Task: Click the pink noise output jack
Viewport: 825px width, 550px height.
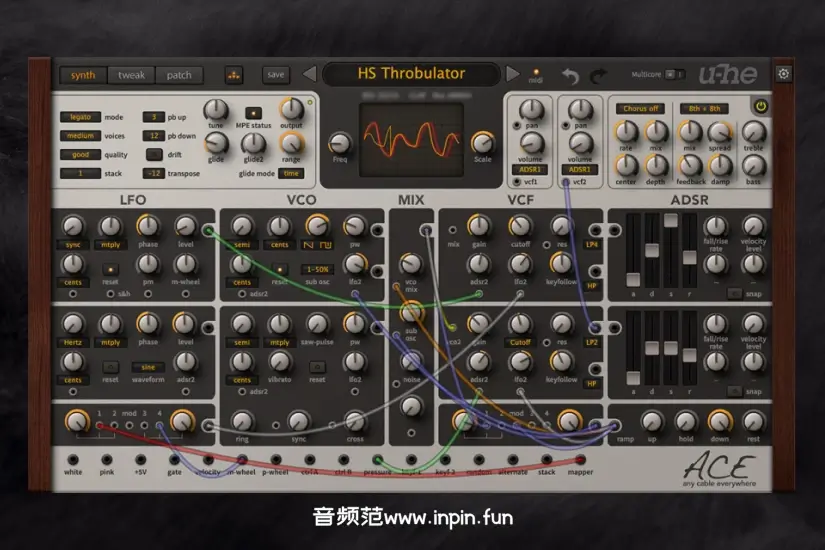Action: [107, 459]
